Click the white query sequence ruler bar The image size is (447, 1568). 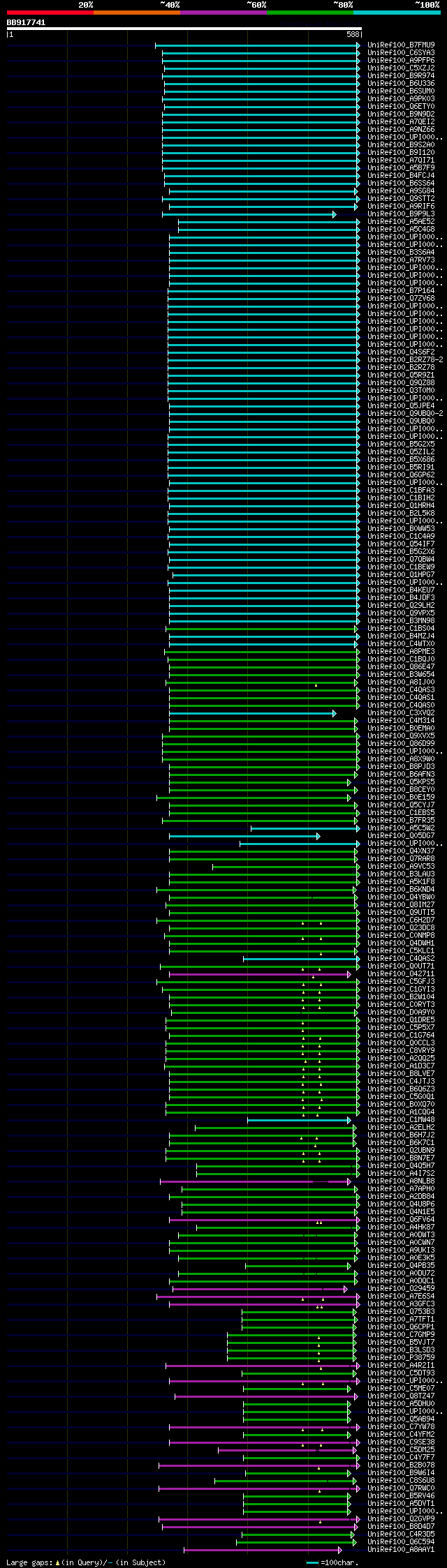point(184,29)
